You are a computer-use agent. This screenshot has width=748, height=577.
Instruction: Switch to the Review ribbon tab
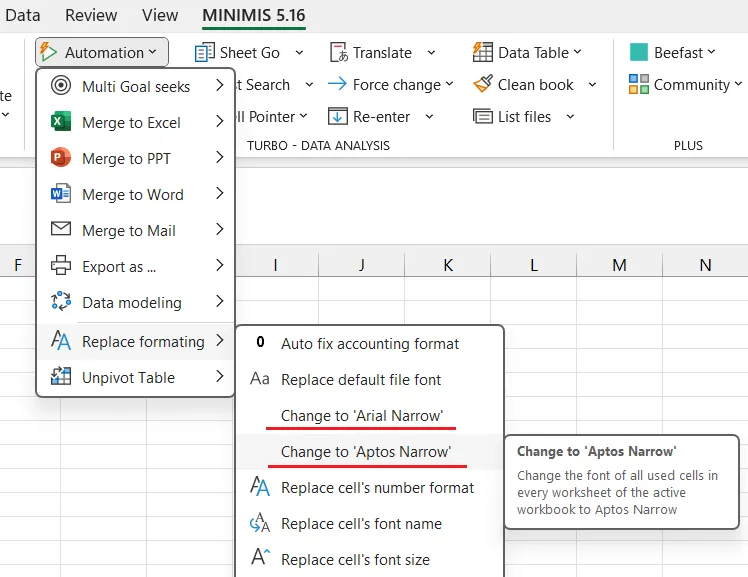click(91, 15)
